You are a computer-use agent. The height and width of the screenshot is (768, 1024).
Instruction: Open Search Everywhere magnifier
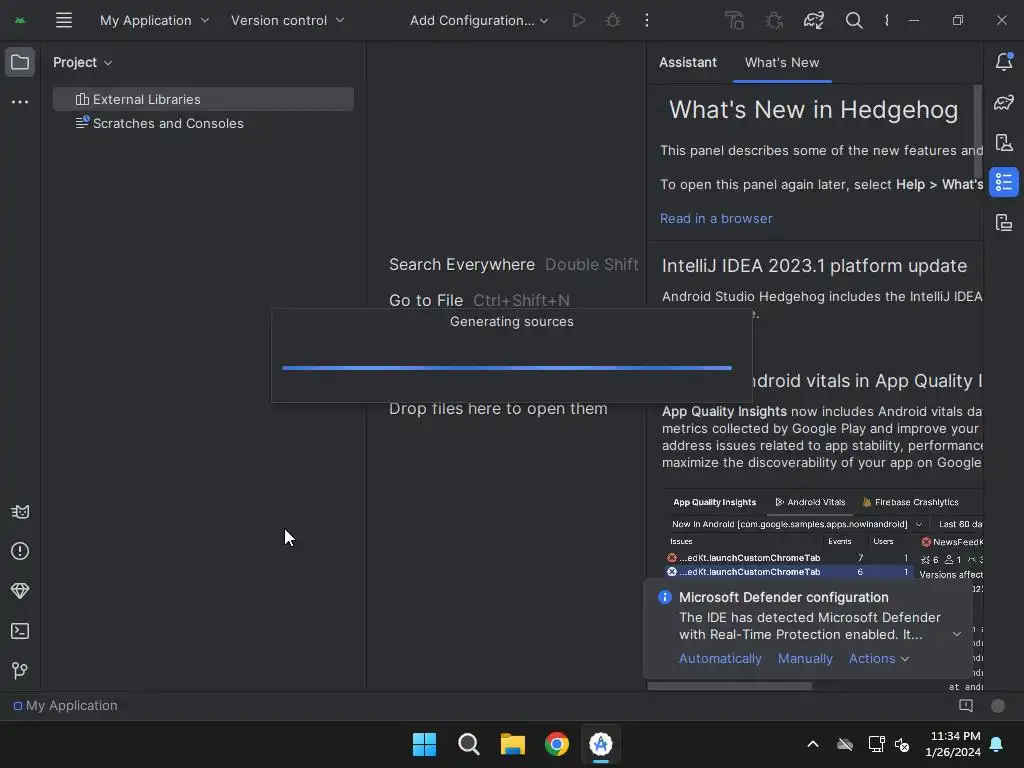[x=854, y=20]
